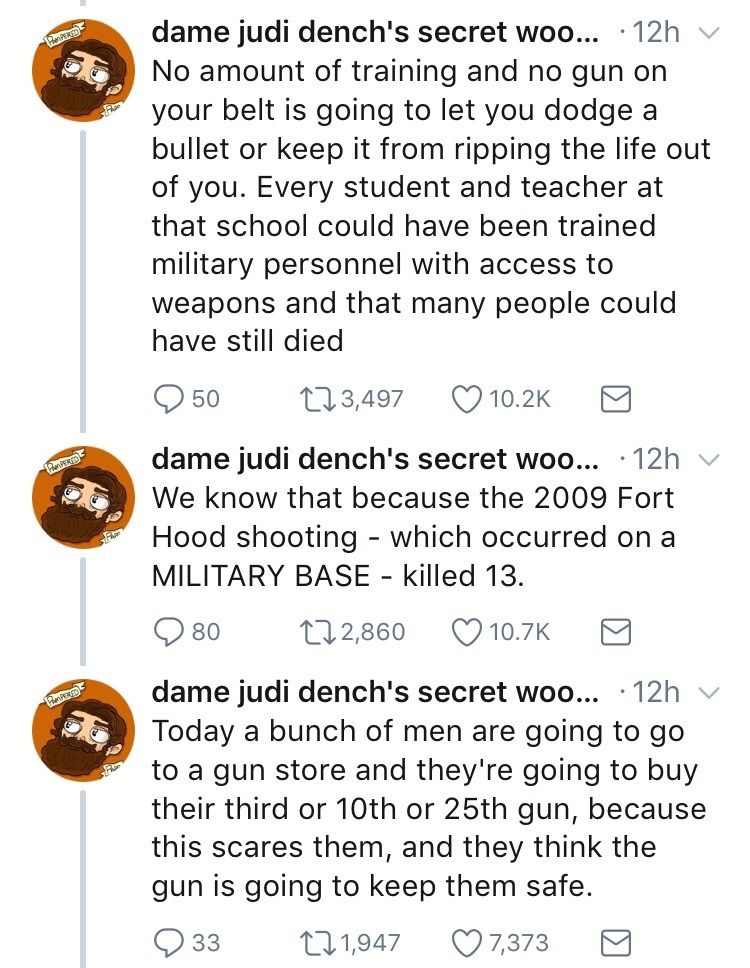Screen dimensions: 750x968
Task: Open the Fort Hood tweet text body
Action: [412, 537]
